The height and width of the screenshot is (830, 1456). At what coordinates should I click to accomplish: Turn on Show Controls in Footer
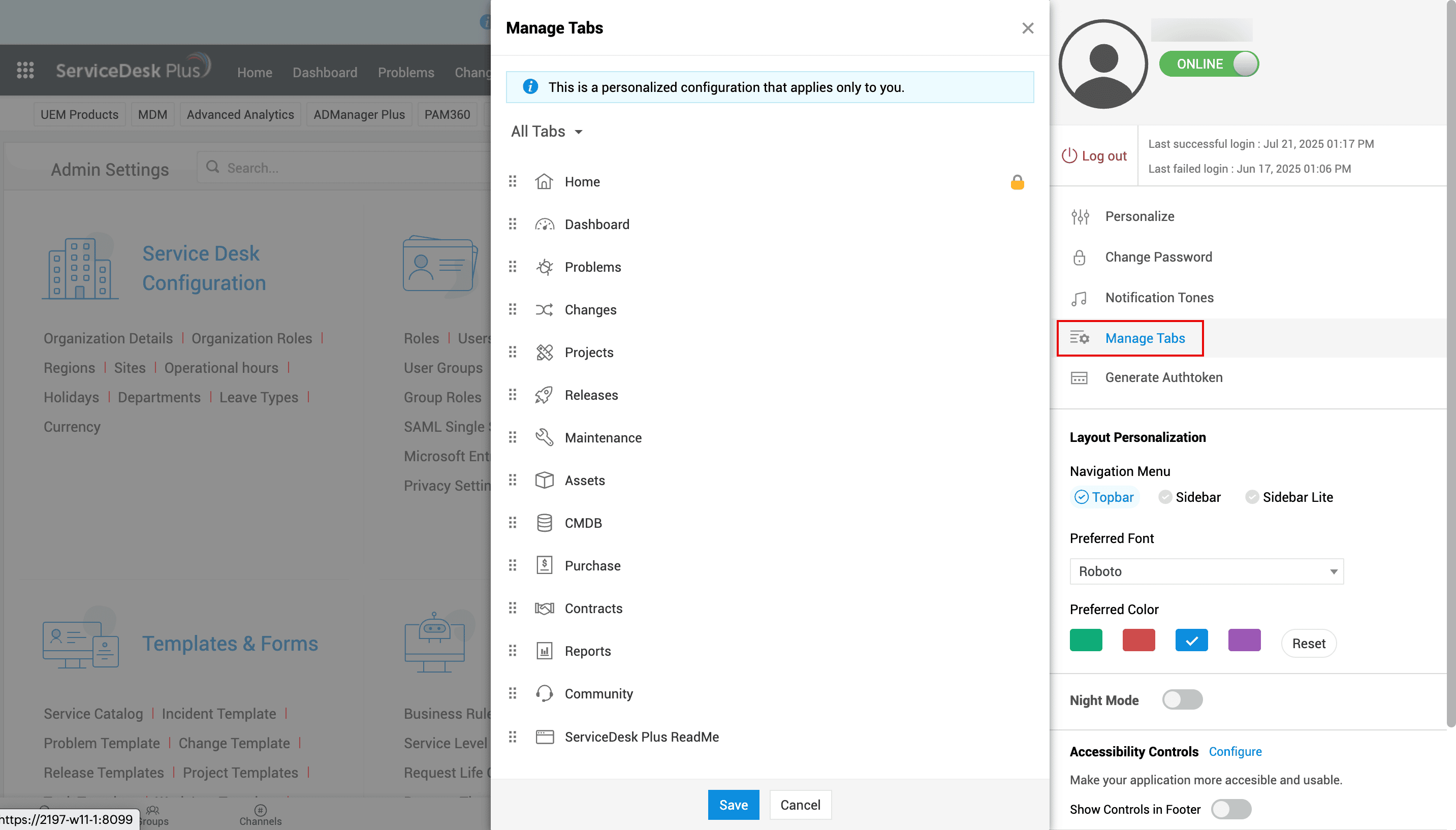click(1231, 809)
